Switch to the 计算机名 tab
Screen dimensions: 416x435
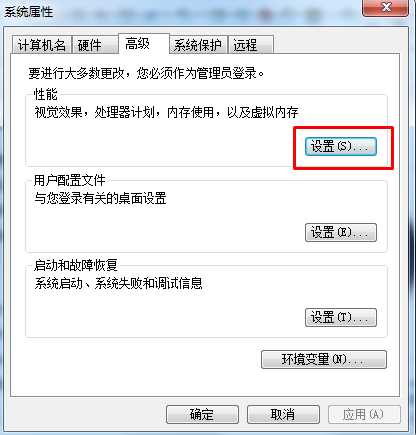click(x=42, y=45)
